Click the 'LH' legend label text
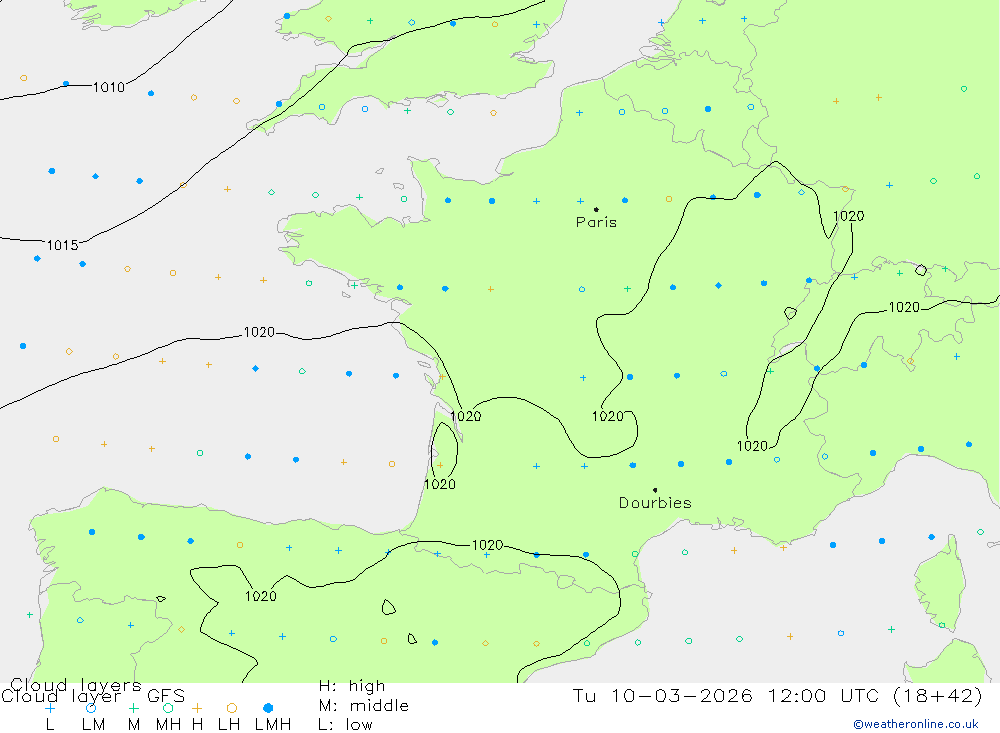 point(229,725)
